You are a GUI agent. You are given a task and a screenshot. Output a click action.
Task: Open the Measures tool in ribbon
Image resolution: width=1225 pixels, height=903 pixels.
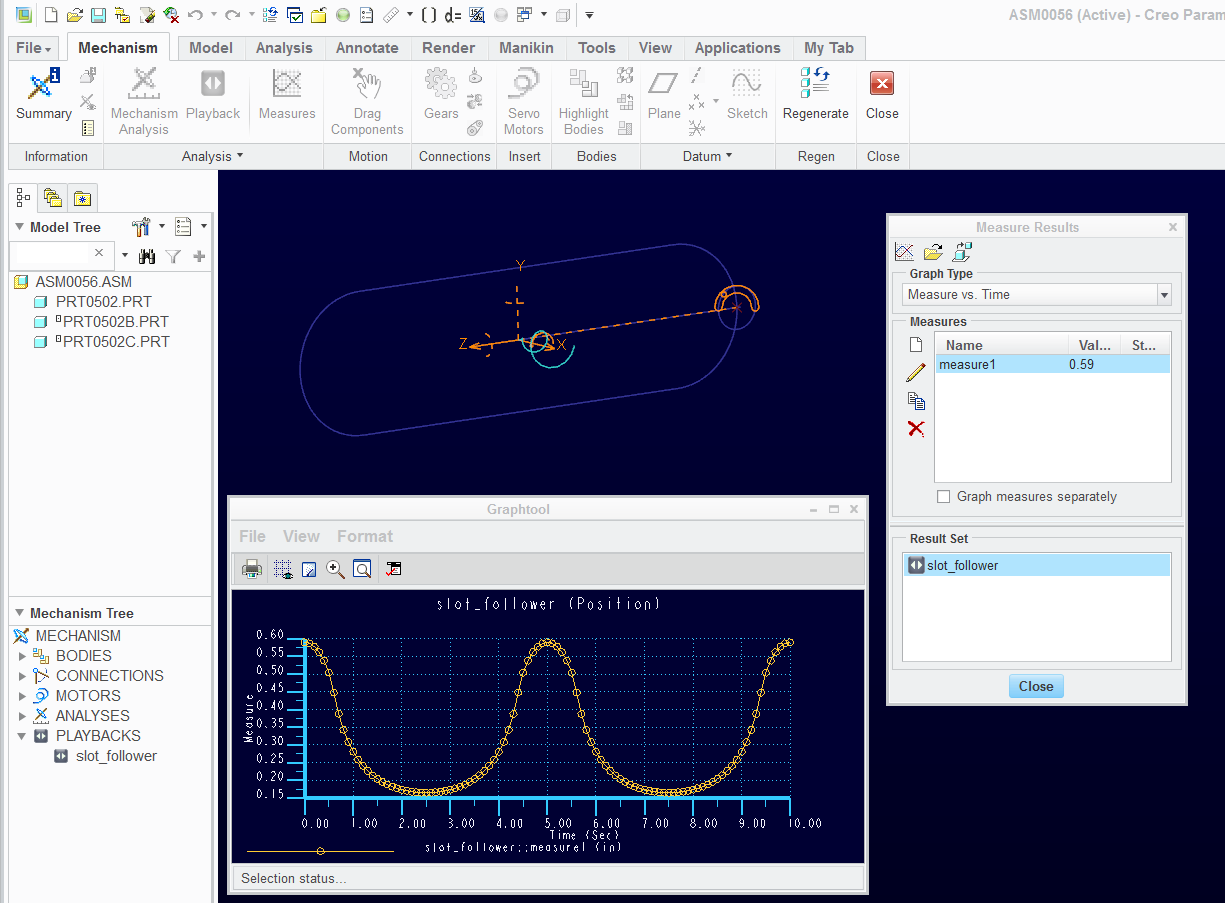[x=287, y=95]
